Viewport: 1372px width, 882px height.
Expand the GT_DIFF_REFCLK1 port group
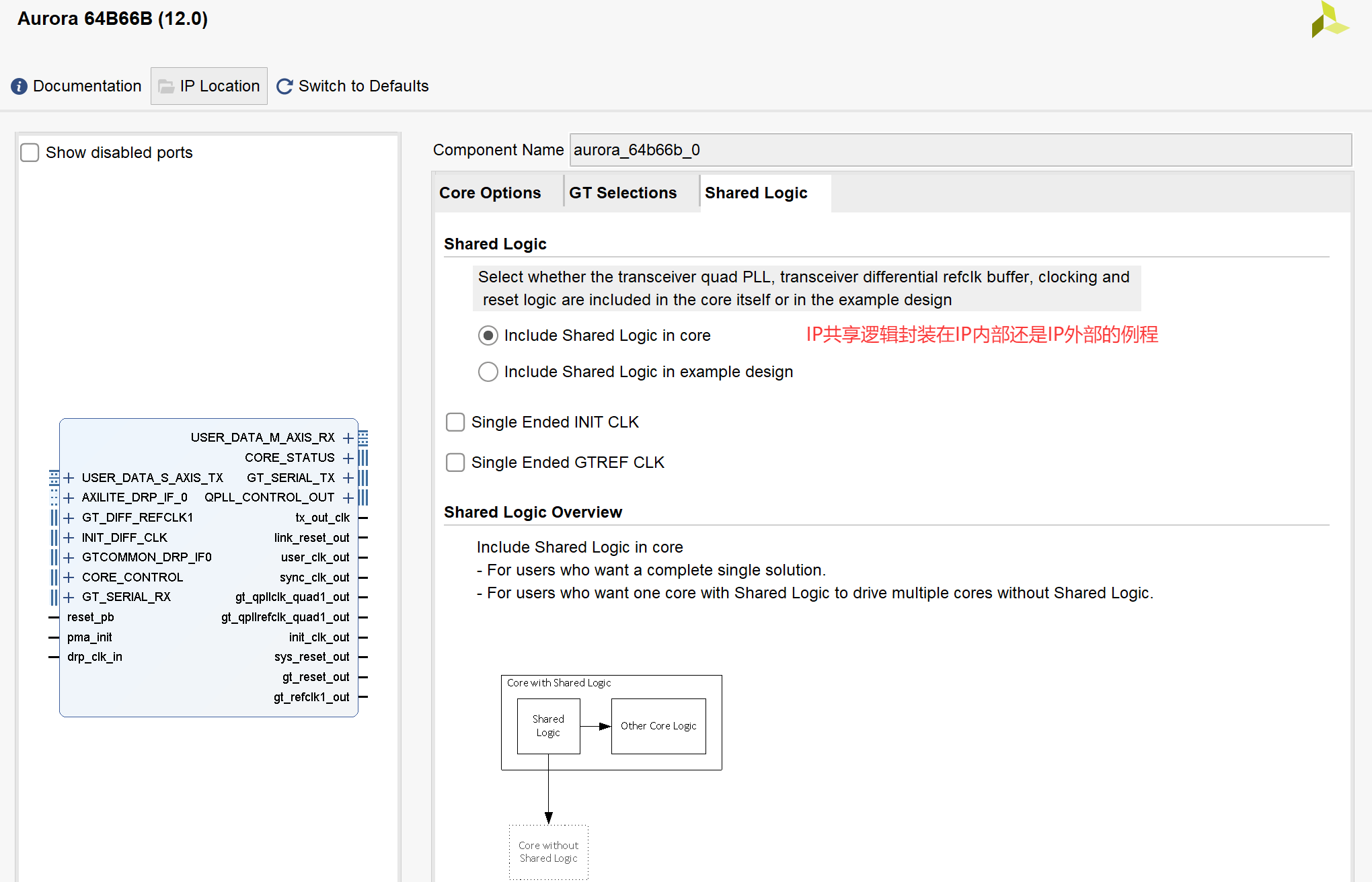tap(69, 518)
